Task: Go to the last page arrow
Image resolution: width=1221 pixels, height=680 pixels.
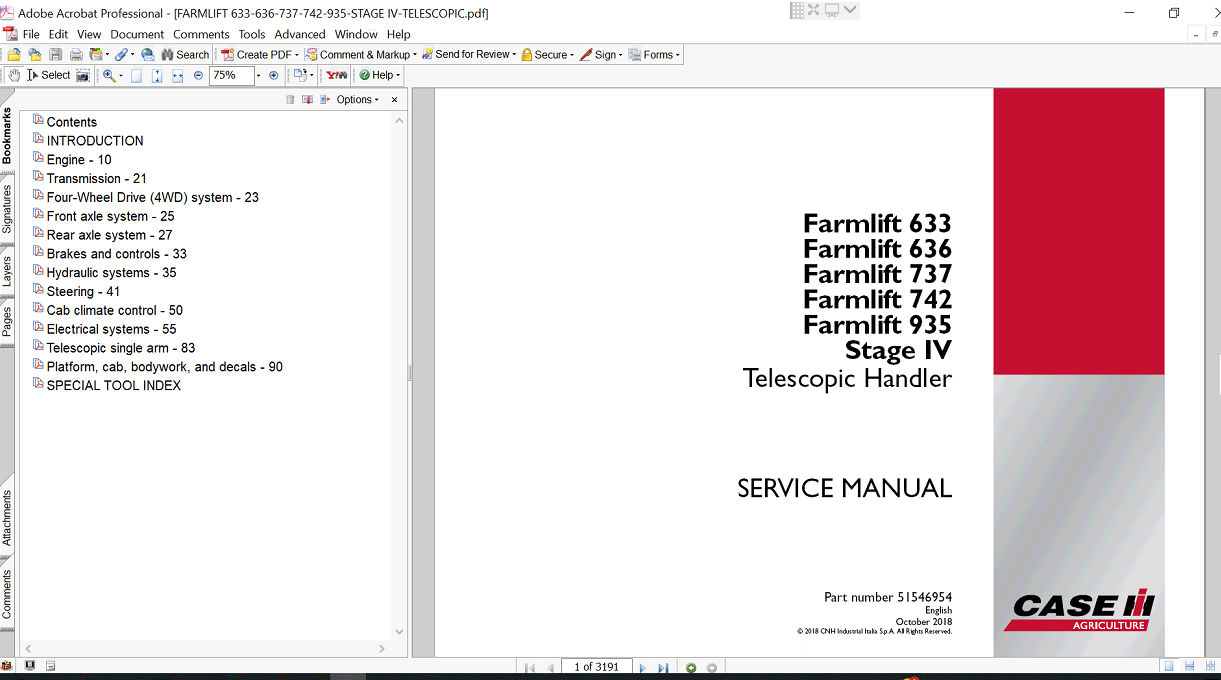Action: pos(662,667)
